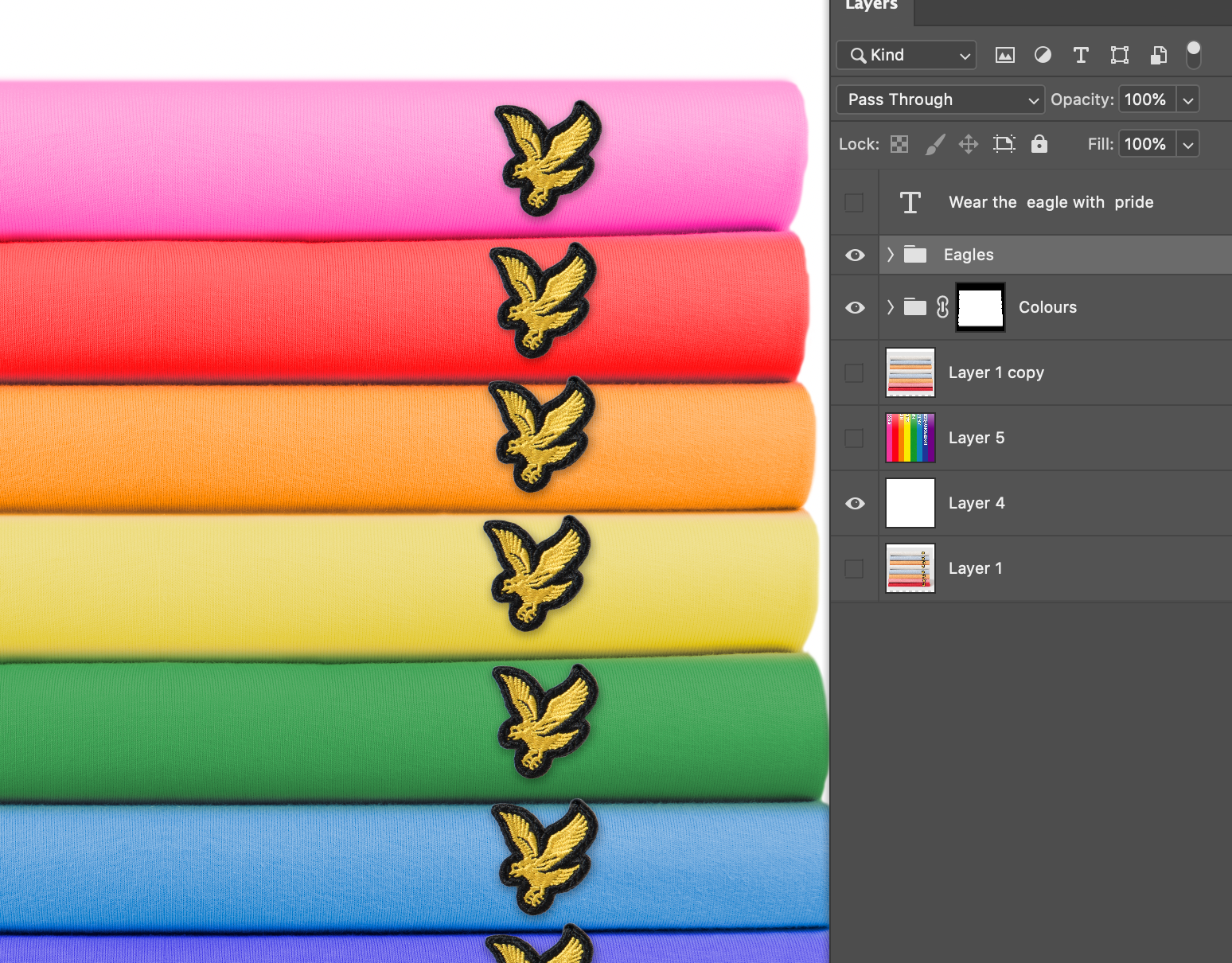Screen dimensions: 1232x963
Task: Click the Opacity value field
Action: (x=1147, y=99)
